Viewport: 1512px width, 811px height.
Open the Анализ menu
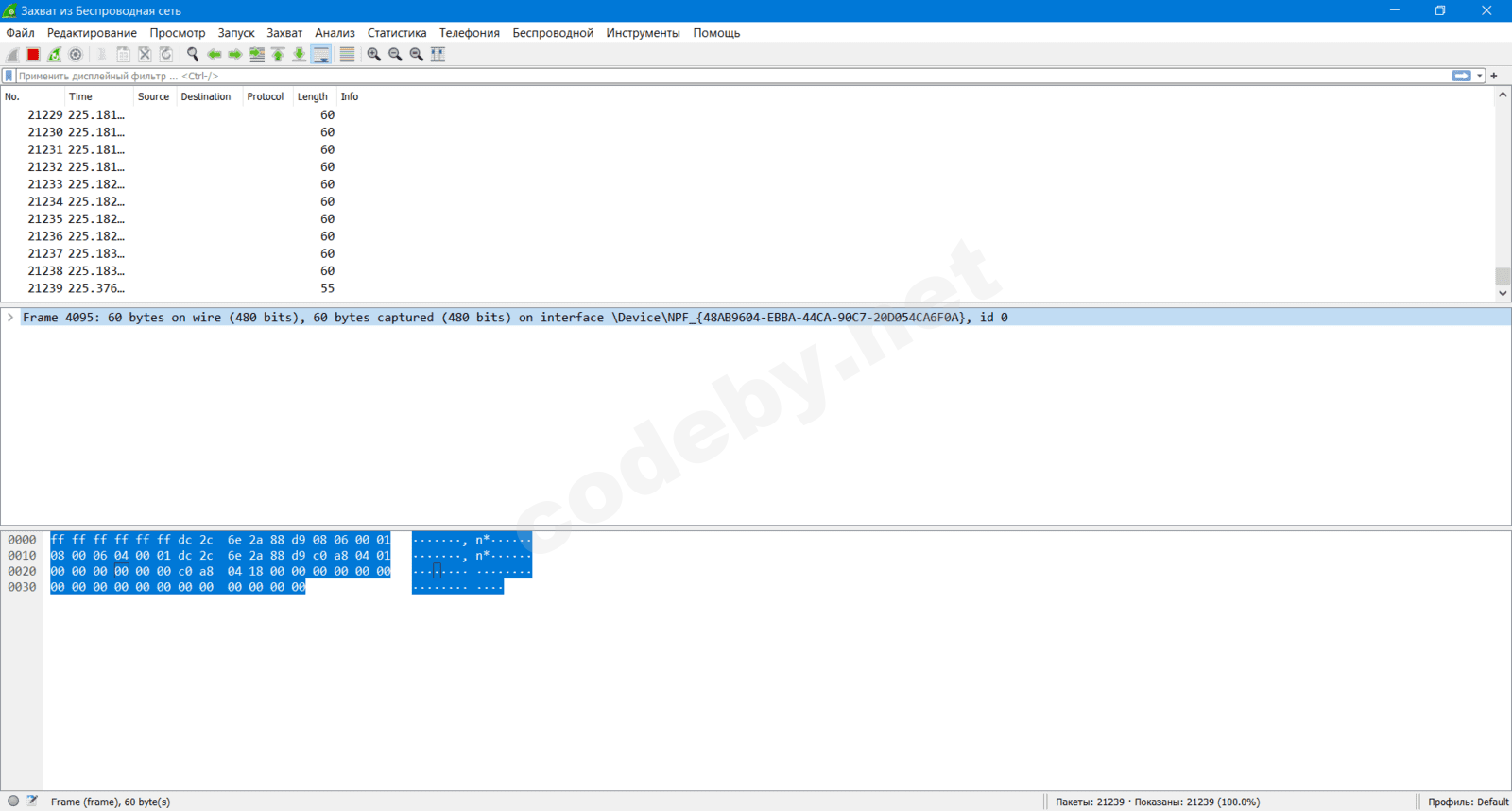point(335,33)
